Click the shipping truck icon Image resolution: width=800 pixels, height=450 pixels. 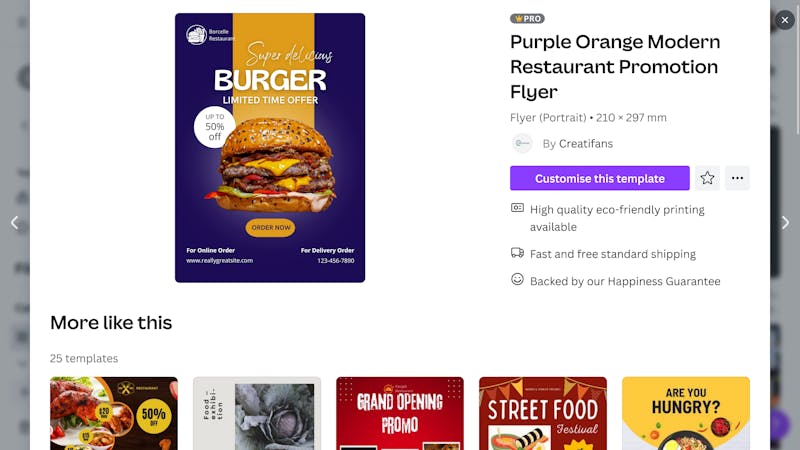pos(517,253)
